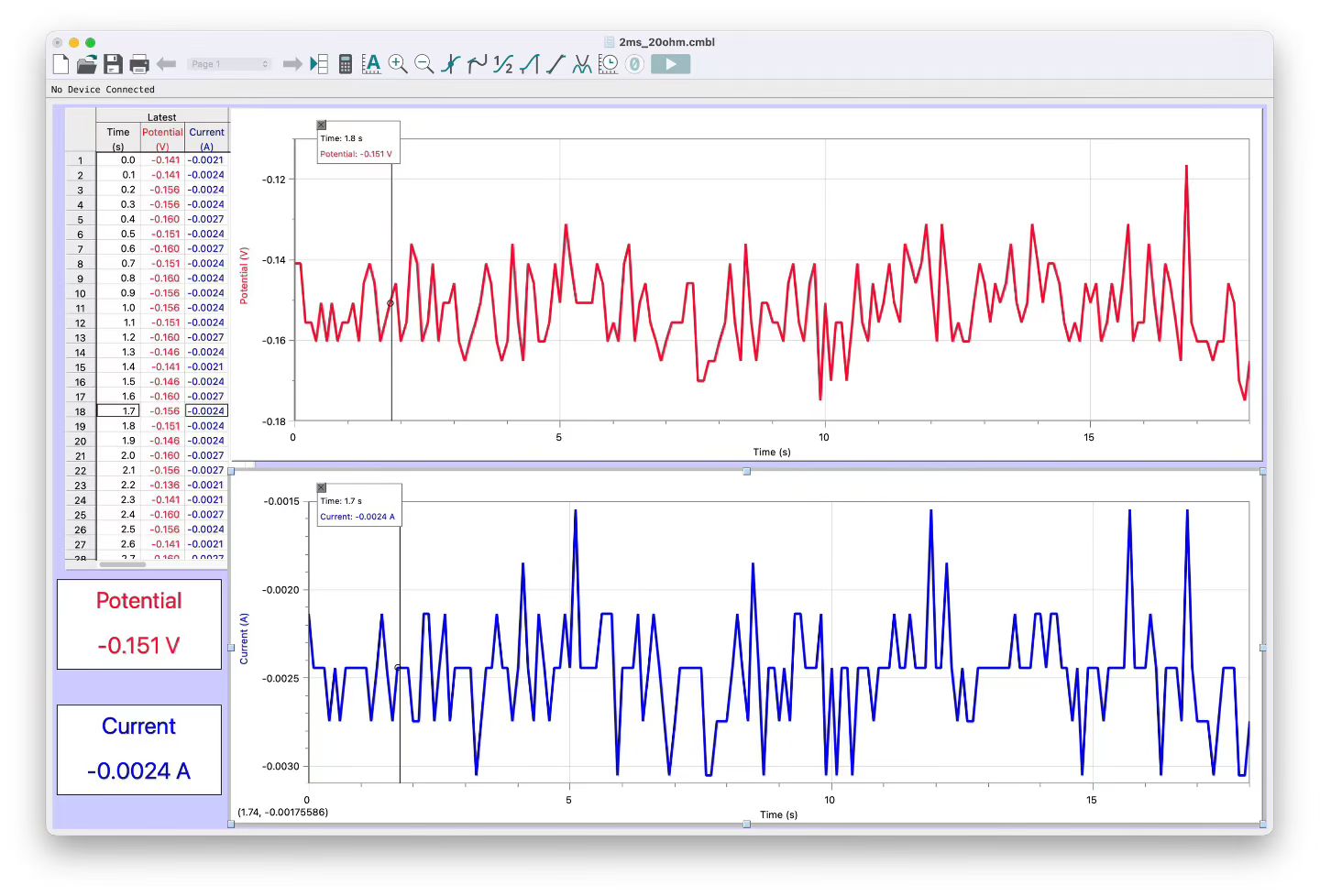Click the 'Current: -0.0024 A' examine readout
This screenshot has height=896, width=1320.
coord(357,517)
